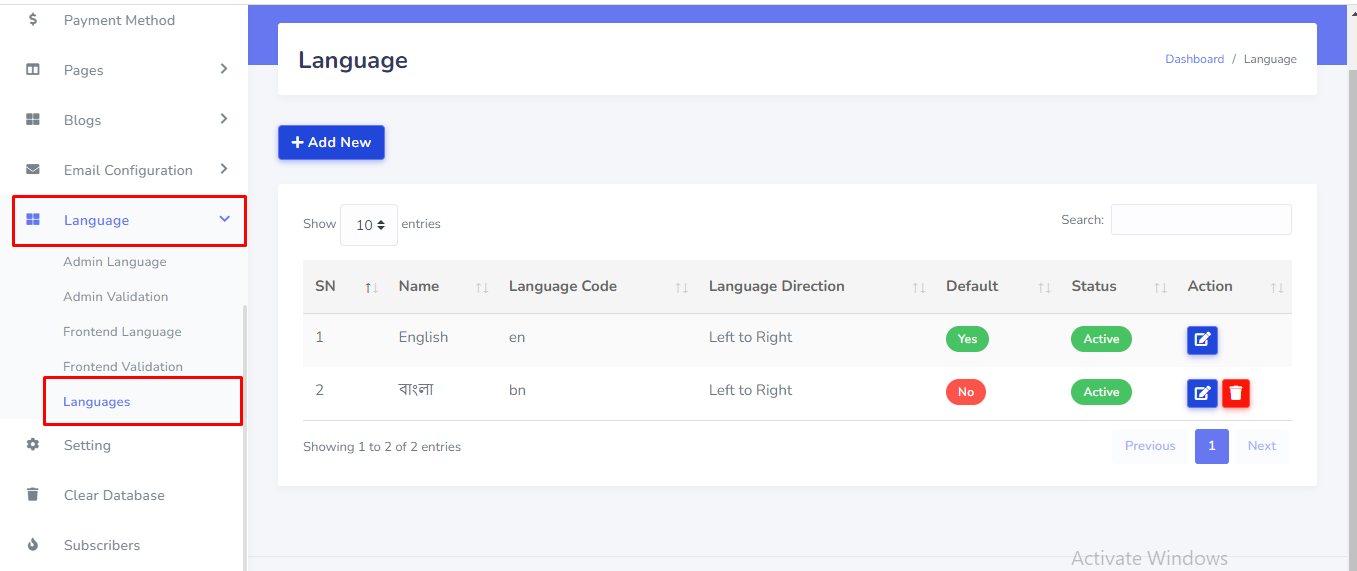This screenshot has height=571, width=1357.
Task: Click the Setting gear icon in sidebar
Action: tap(33, 445)
